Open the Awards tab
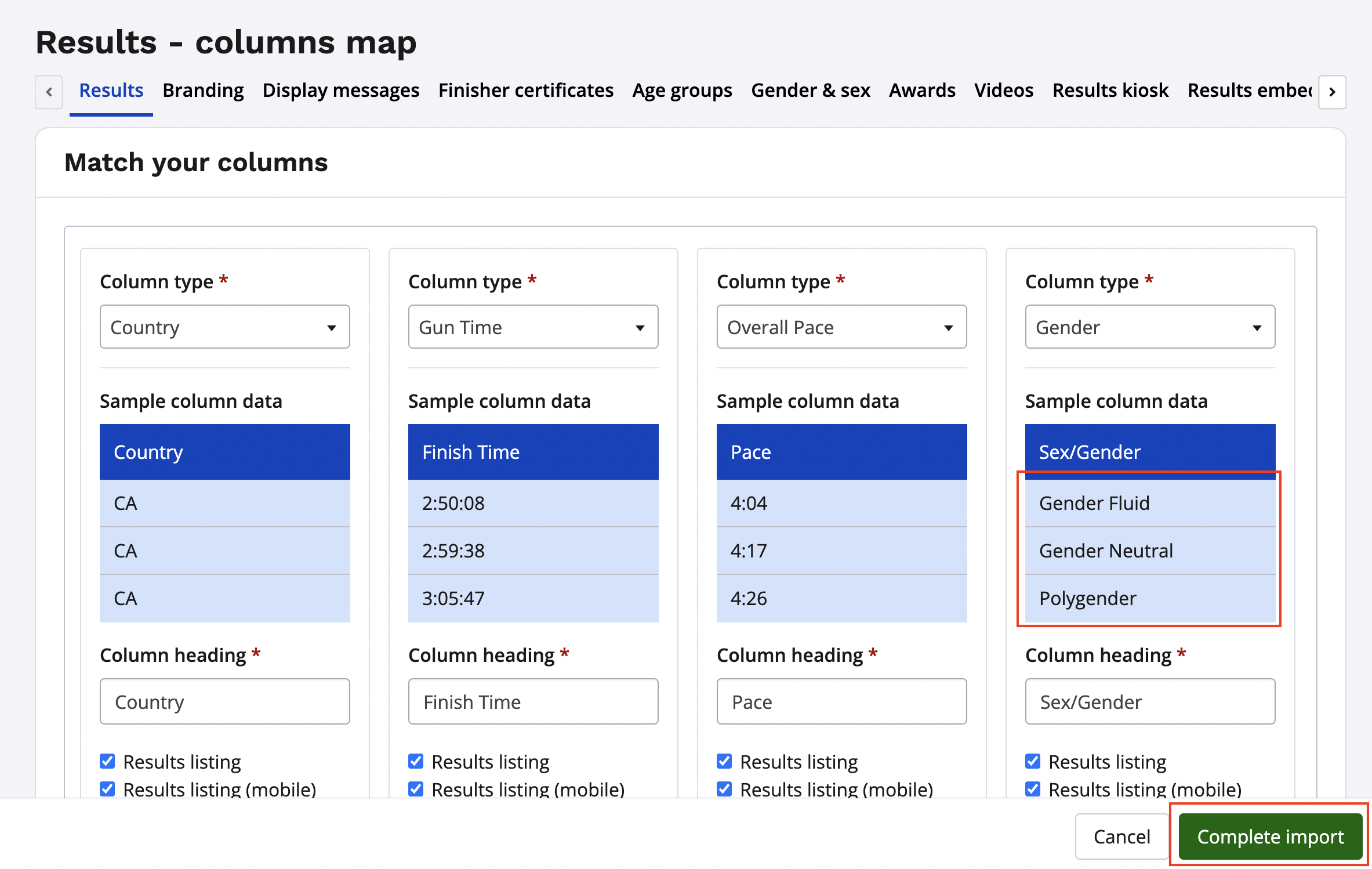The image size is (1372, 869). (x=922, y=90)
